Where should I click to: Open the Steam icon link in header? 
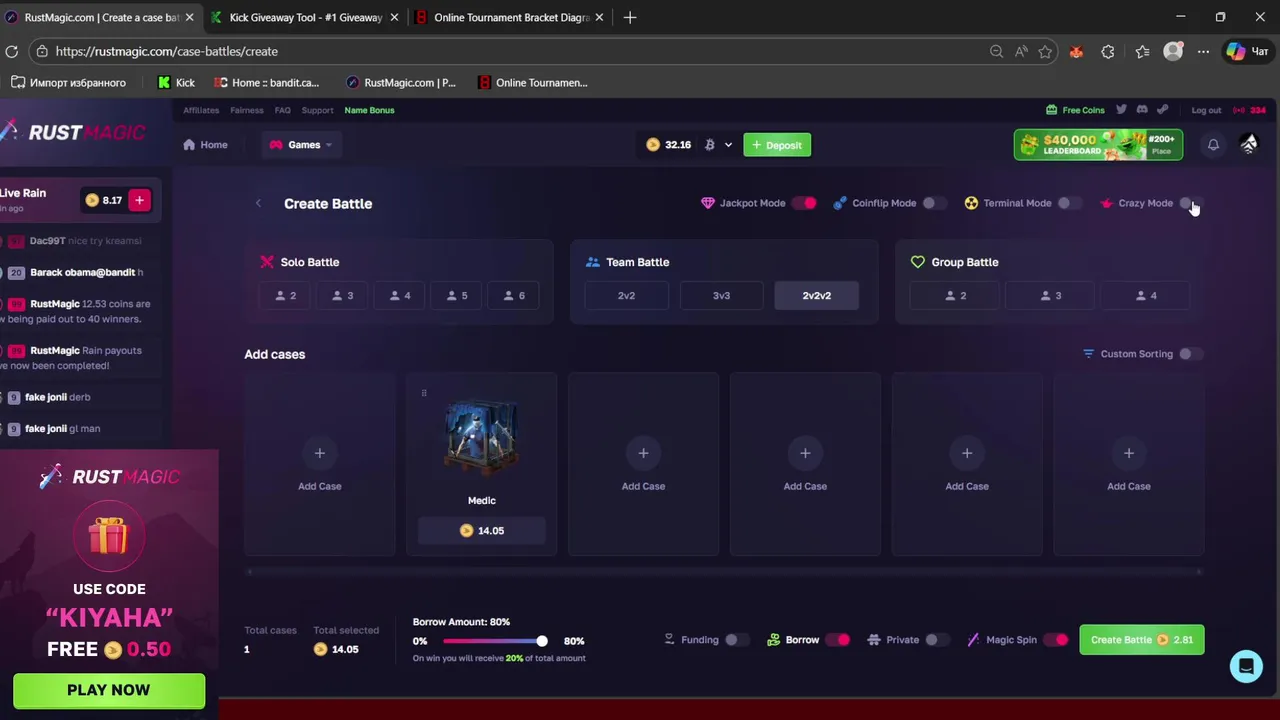[x=1162, y=110]
